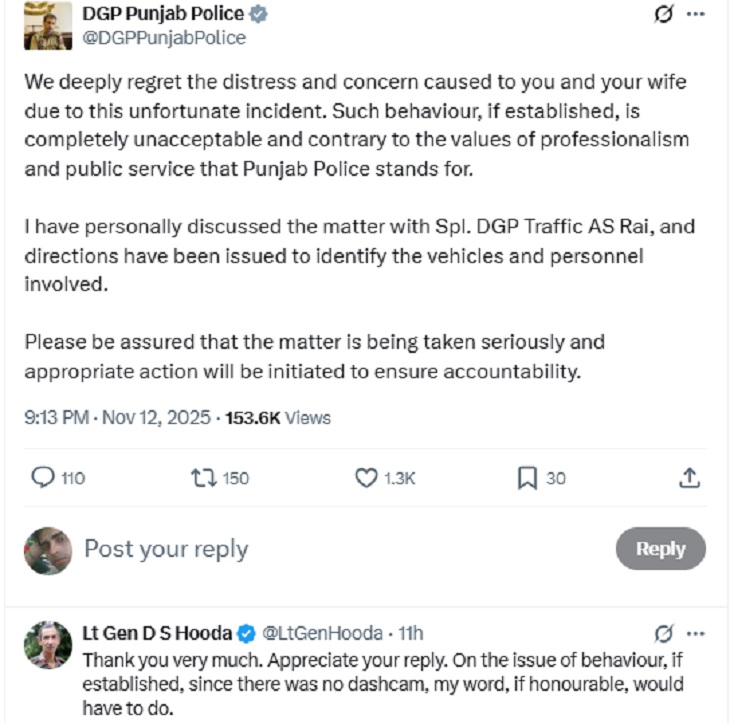Open the three-dot menu on Hooda's reply
This screenshot has height=723, width=730.
tap(696, 633)
